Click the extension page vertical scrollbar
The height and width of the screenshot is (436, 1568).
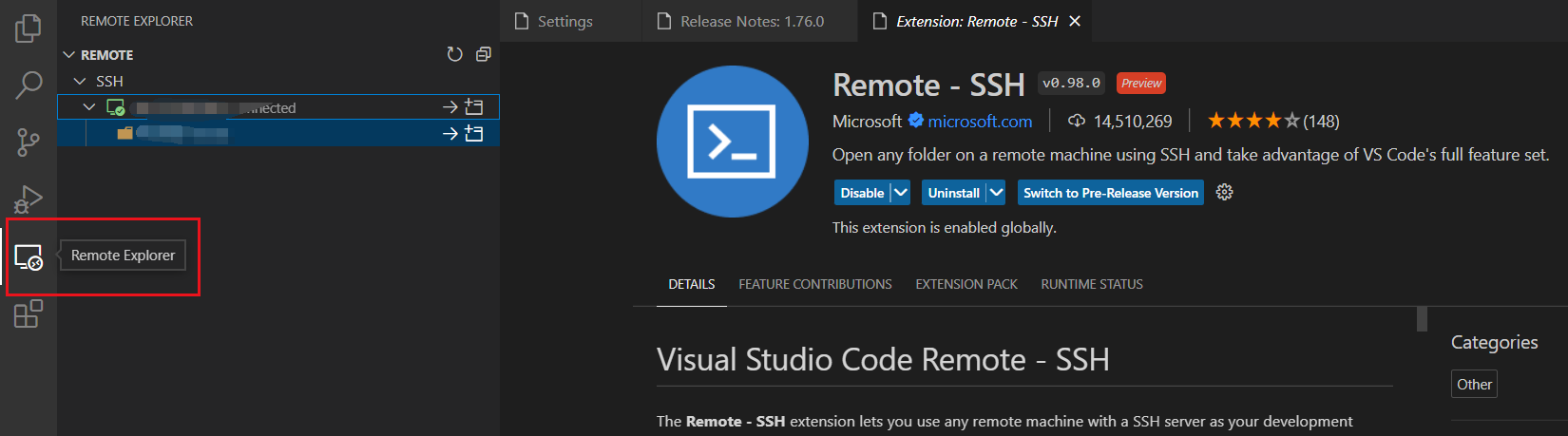[1422, 318]
